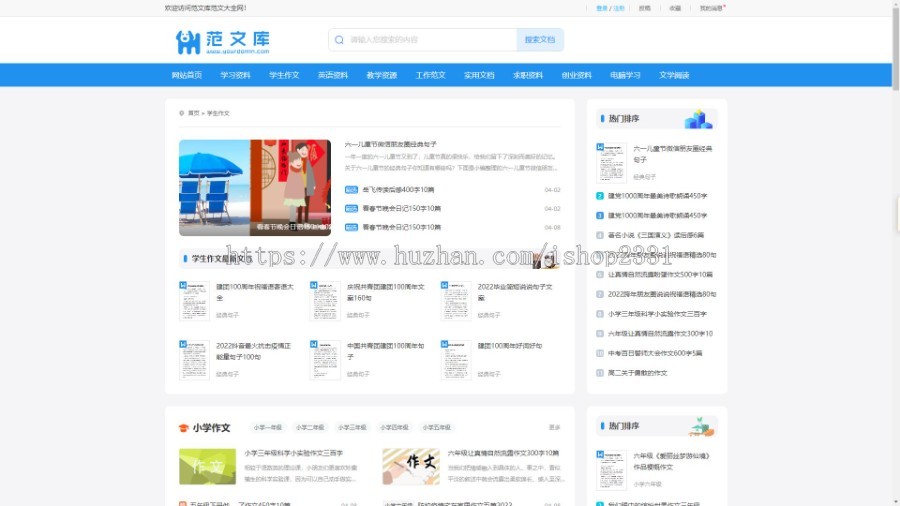
Task: Open document icon for 2022毕业简短说说句子文案
Action: [456, 300]
